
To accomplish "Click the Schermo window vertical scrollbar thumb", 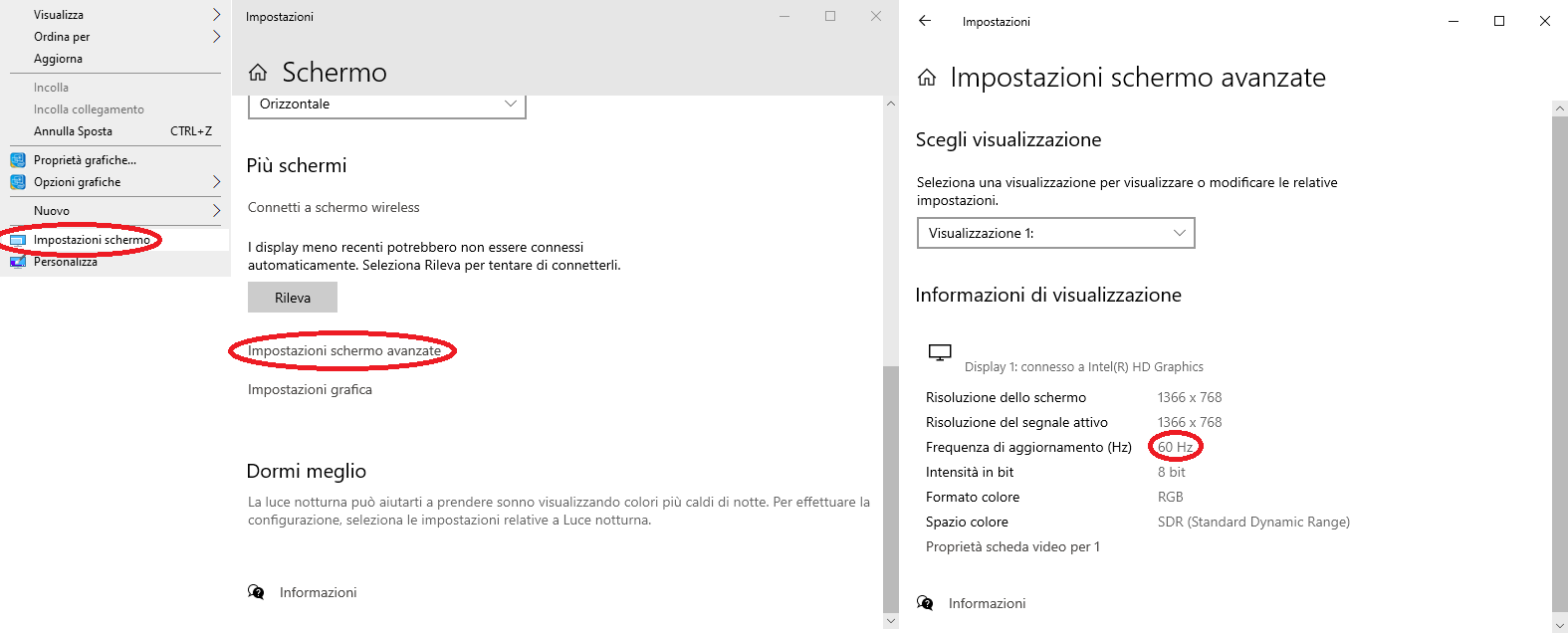I will [890, 488].
